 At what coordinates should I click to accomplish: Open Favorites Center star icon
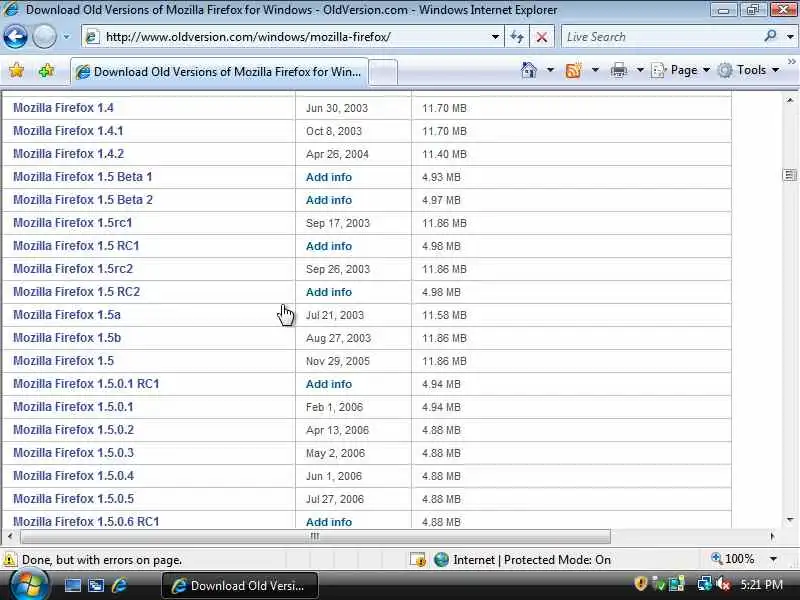pos(16,70)
